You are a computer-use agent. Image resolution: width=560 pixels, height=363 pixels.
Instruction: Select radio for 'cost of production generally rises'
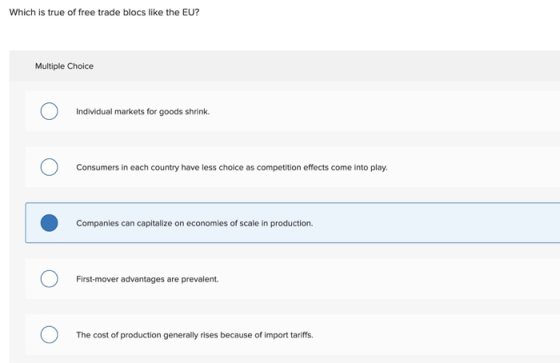pos(49,334)
